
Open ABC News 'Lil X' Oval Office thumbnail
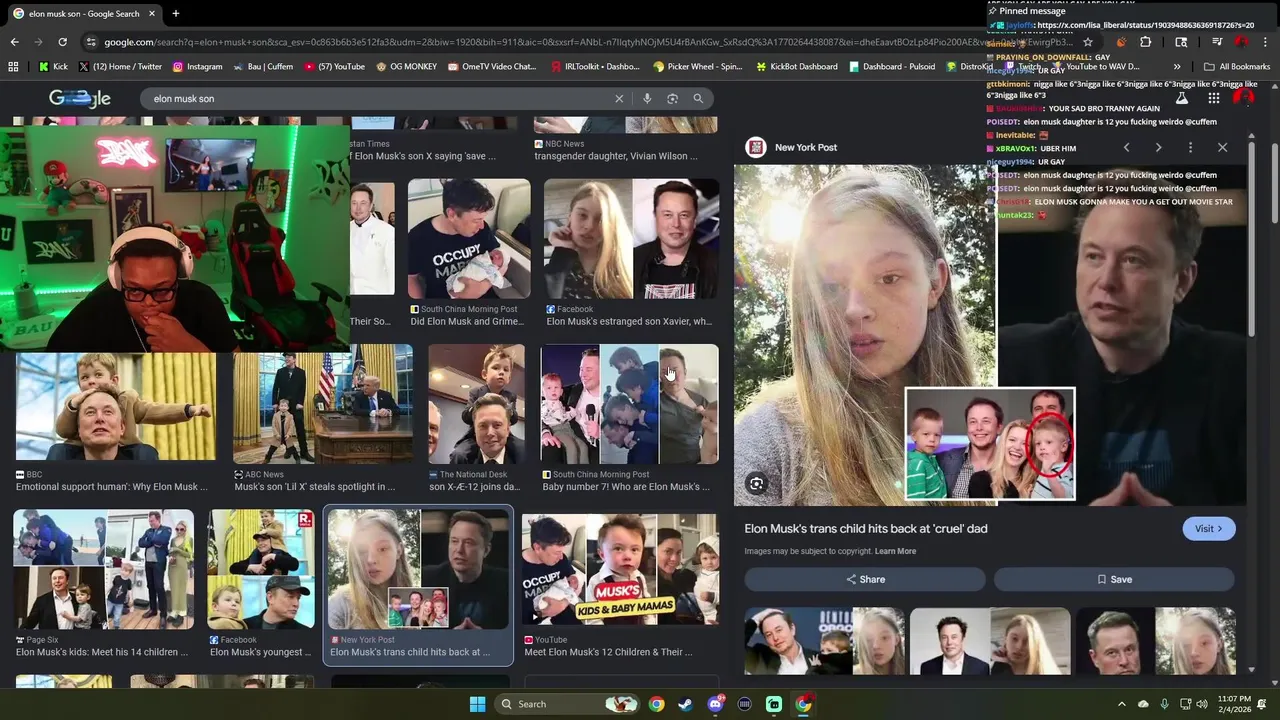pyautogui.click(x=323, y=404)
